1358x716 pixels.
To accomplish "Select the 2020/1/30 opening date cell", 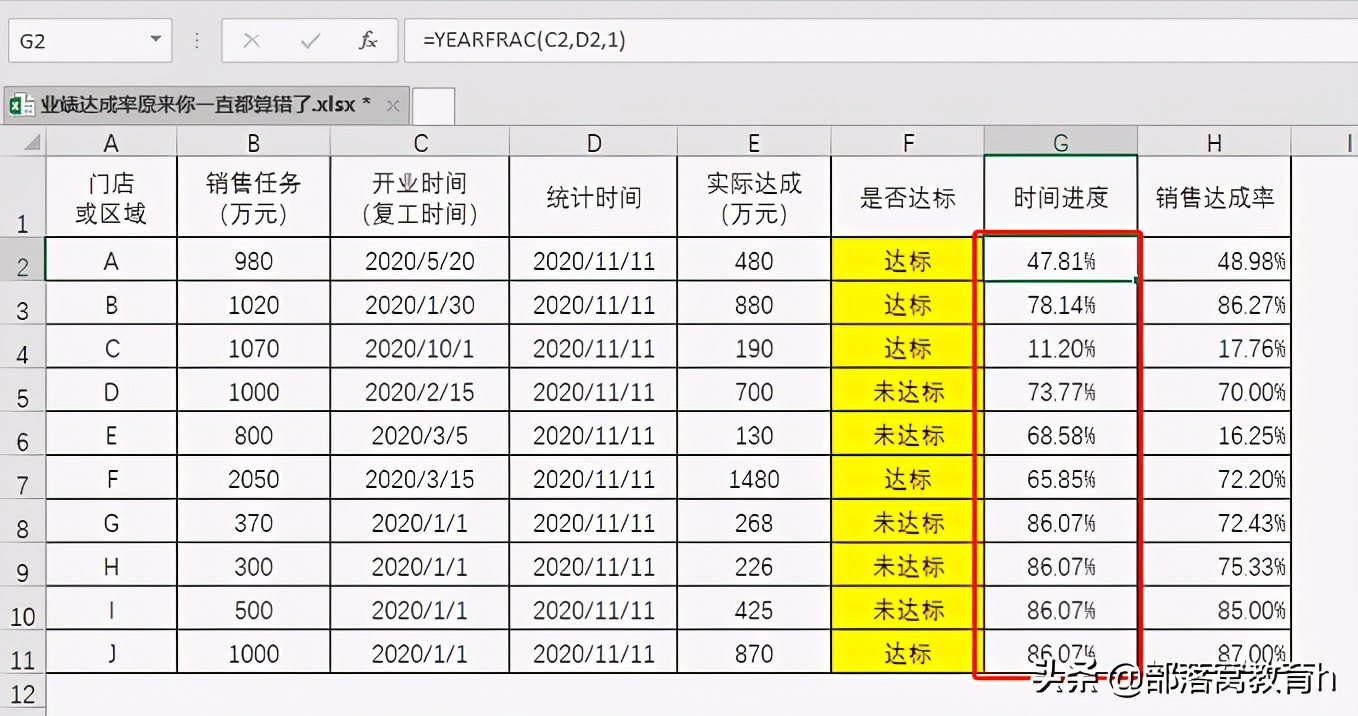I will [420, 304].
